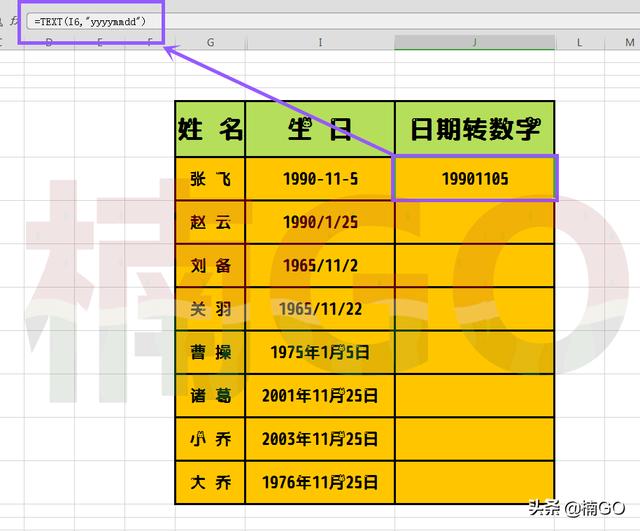Image resolution: width=640 pixels, height=531 pixels.
Task: Select empty result cell in 刘 备 row
Action: [x=474, y=266]
